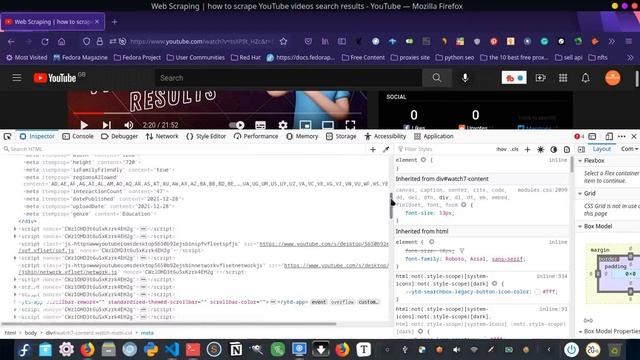Click the #fff color swatch
640x360 pixels.
538,292
